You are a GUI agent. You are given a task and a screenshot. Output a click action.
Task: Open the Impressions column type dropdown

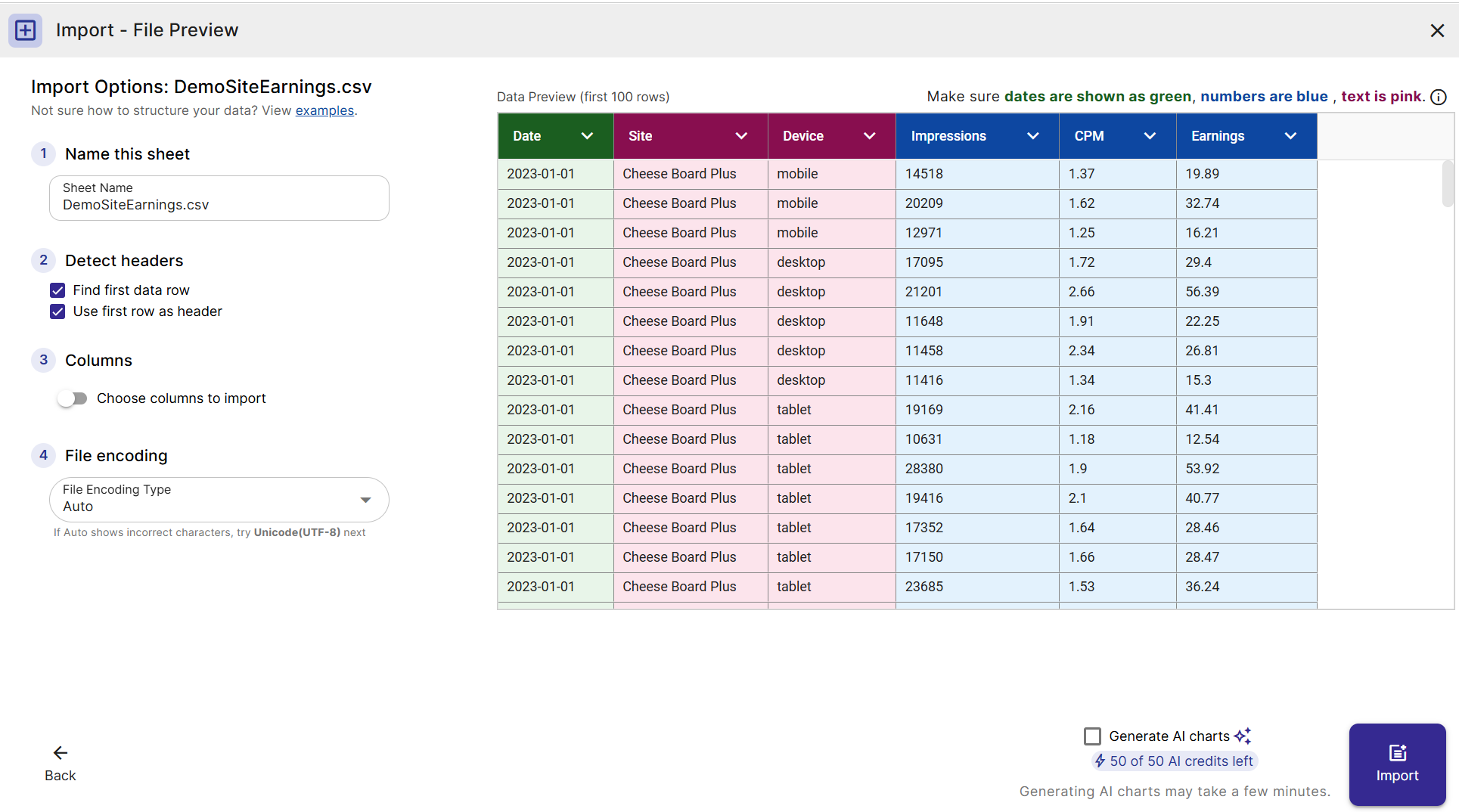pyautogui.click(x=1033, y=136)
